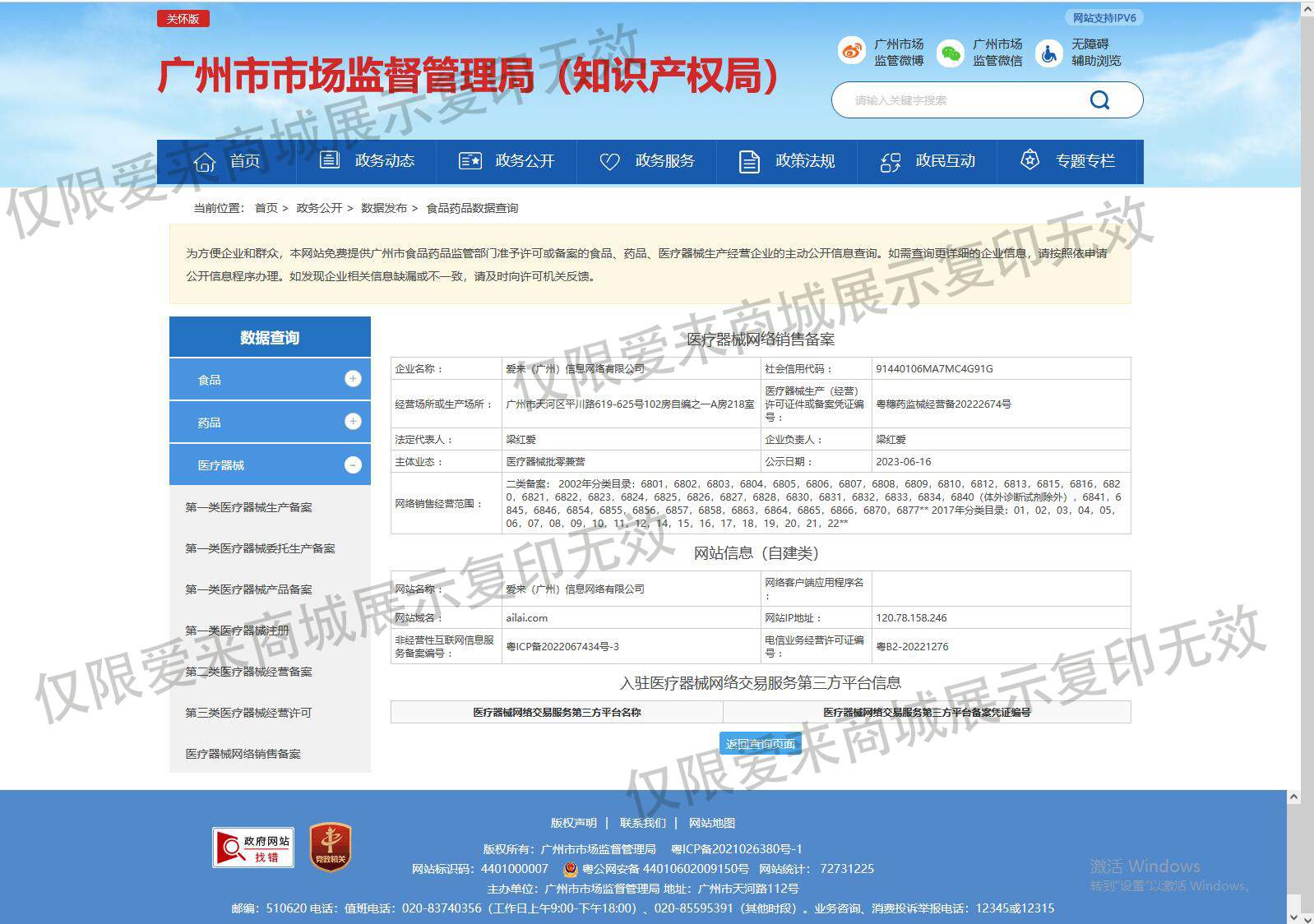The width and height of the screenshot is (1314, 924).
Task: Click the 政务动态 news icon
Action: click(x=329, y=160)
